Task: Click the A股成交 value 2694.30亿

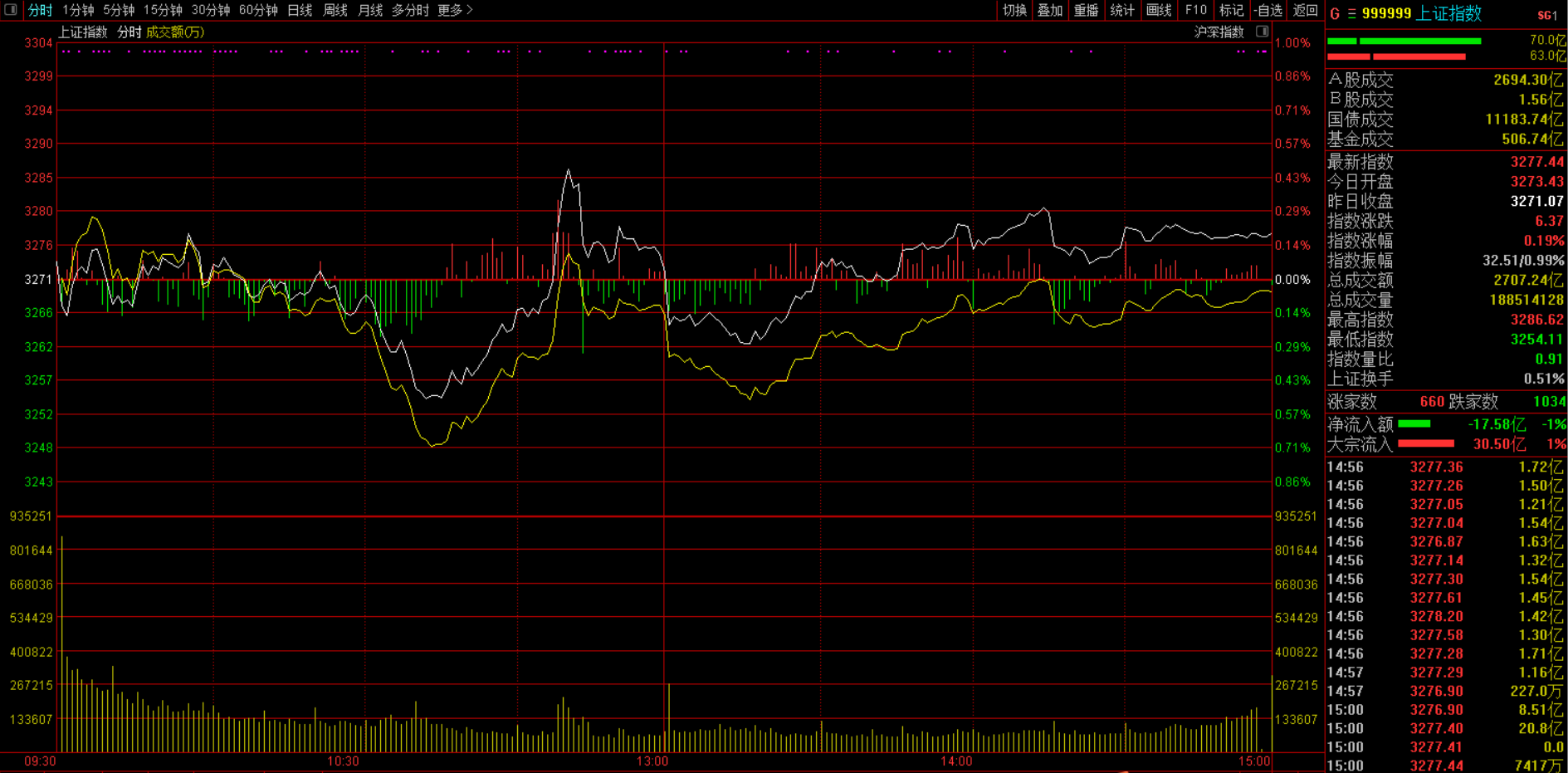Action: click(x=1528, y=80)
